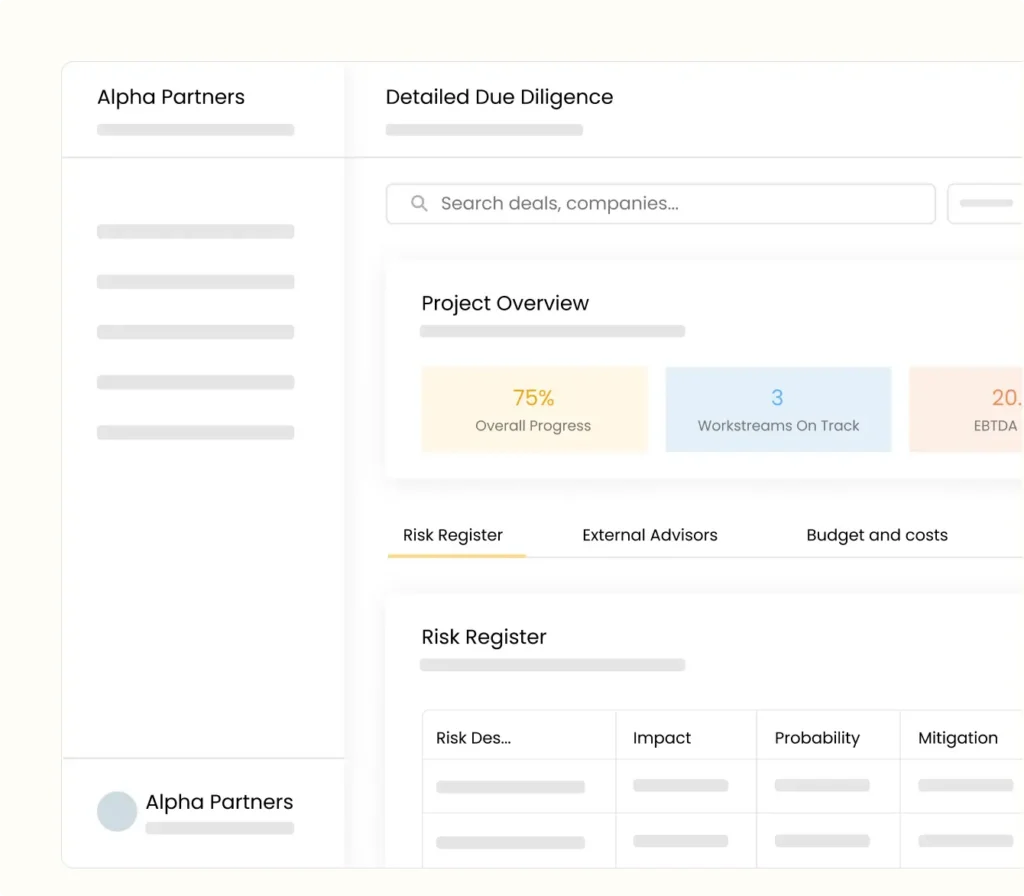Open the External Advisors tab
The height and width of the screenshot is (896, 1024).
(650, 535)
